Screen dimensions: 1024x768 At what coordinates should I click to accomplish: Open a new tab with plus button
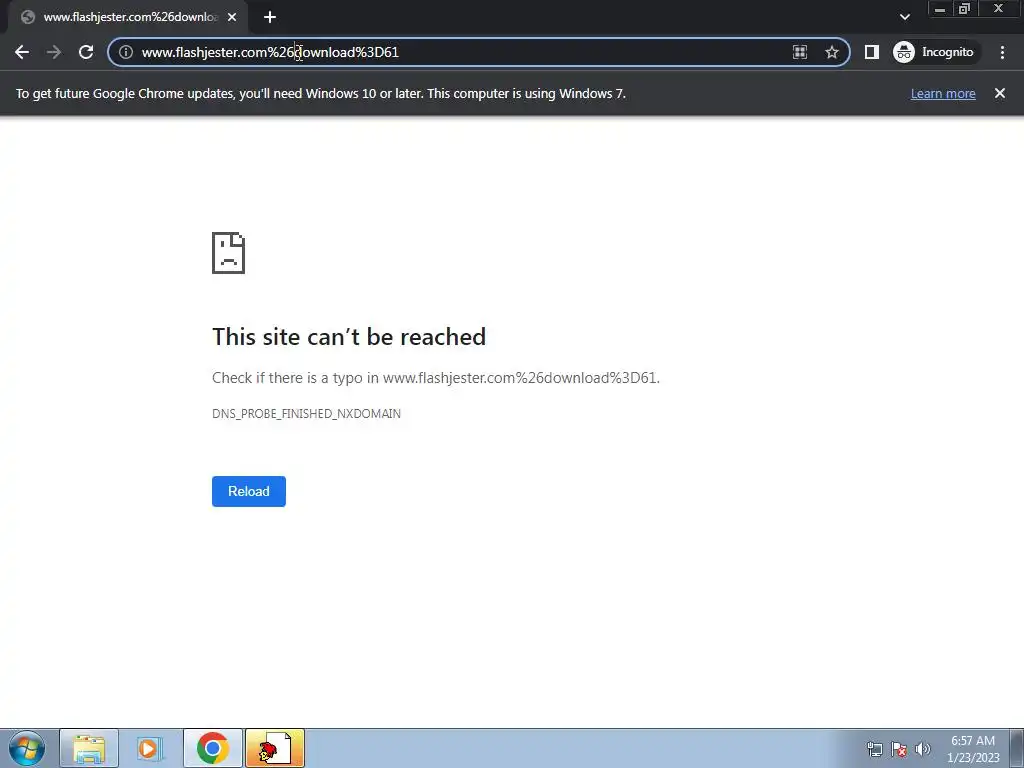[270, 17]
